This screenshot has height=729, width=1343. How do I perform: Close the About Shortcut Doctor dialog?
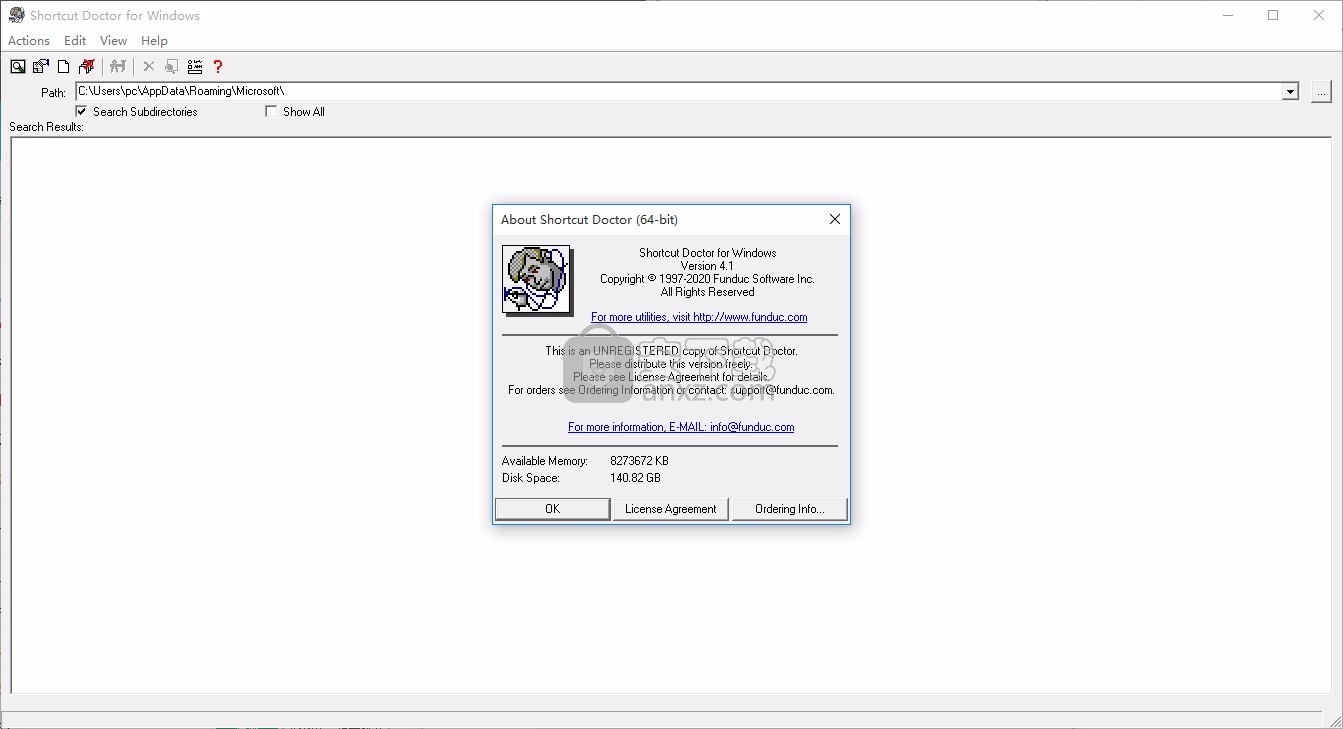pyautogui.click(x=835, y=219)
